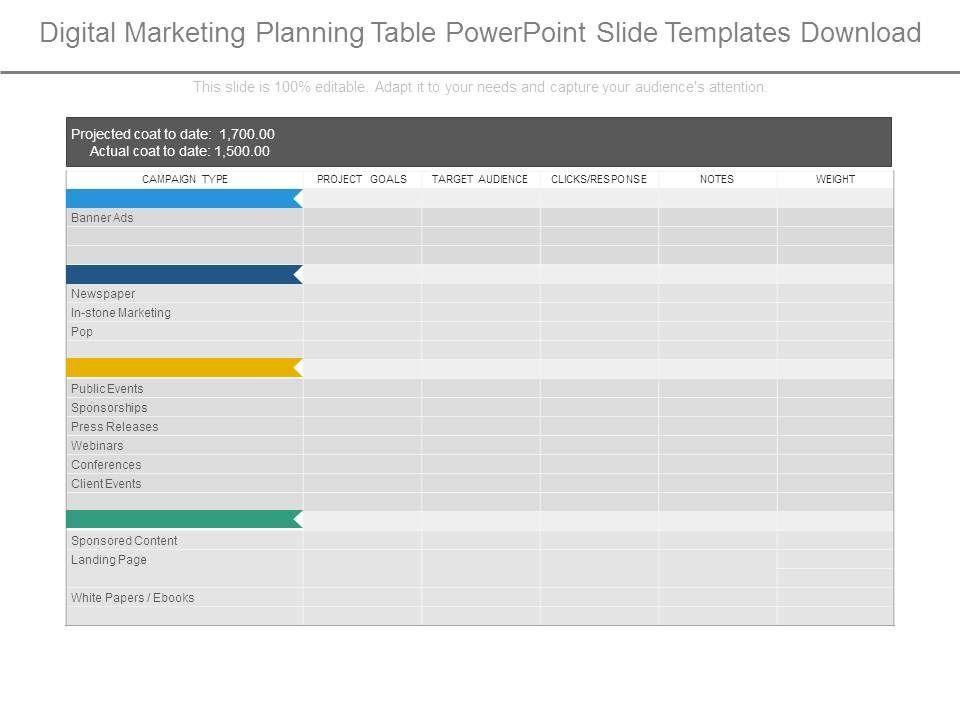The height and width of the screenshot is (720, 960).
Task: Select the dark blue category bar
Action: (183, 274)
